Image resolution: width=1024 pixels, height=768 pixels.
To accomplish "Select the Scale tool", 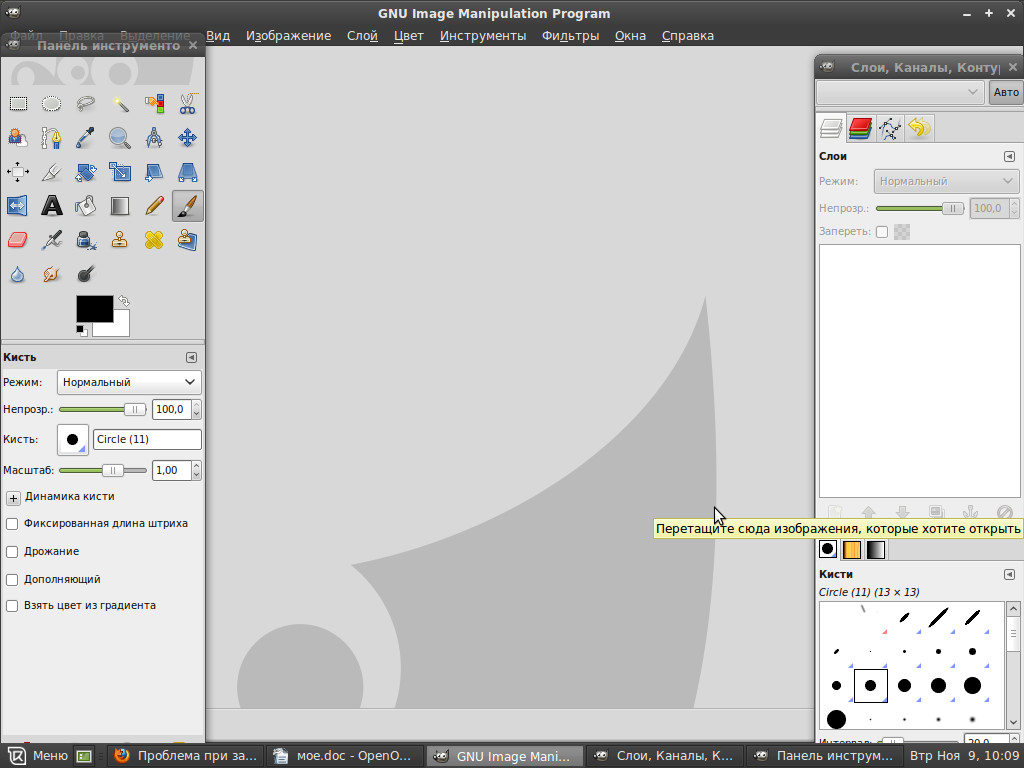I will point(120,172).
